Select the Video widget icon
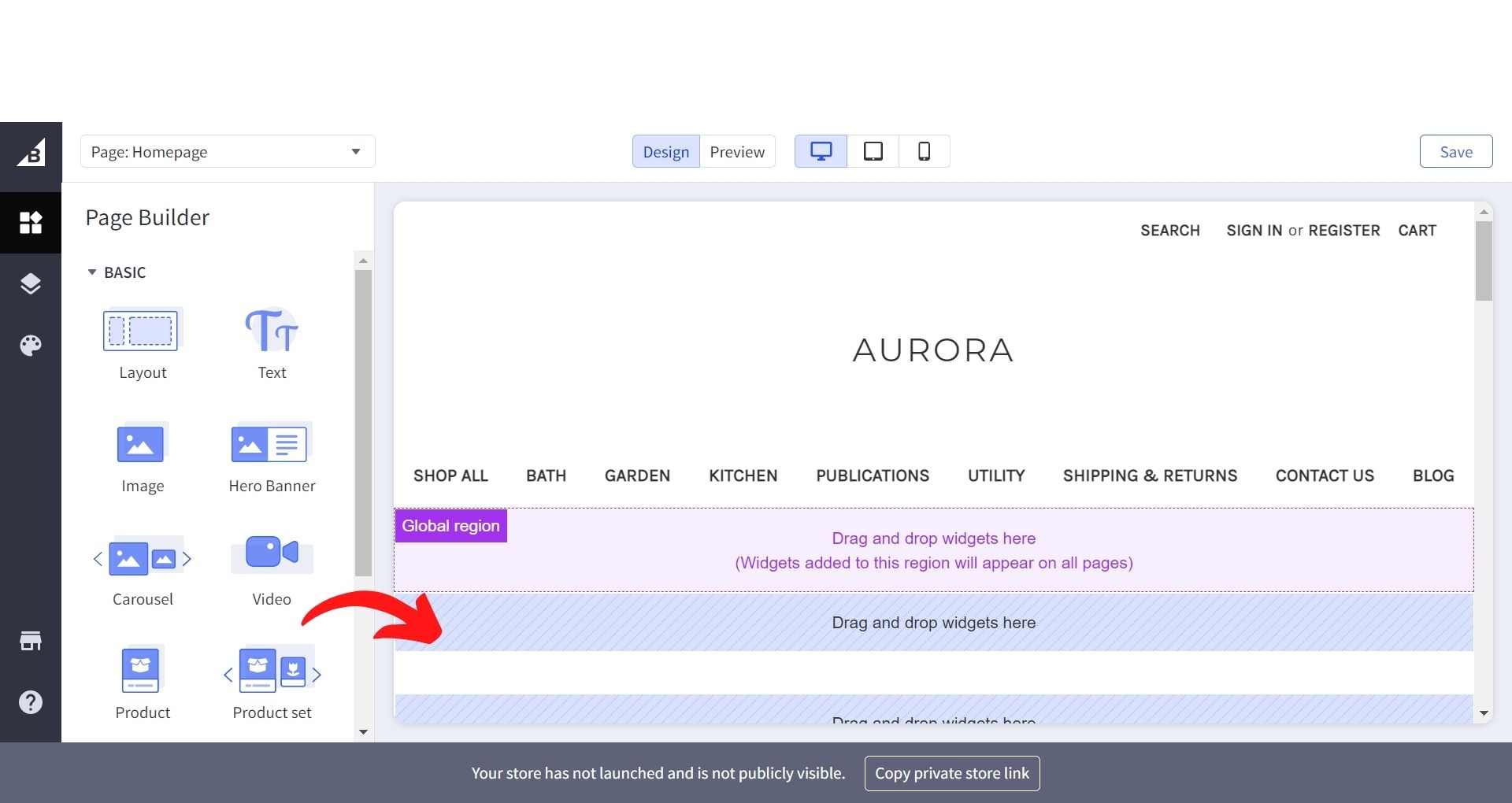Screen dimensions: 1512x803 (272, 553)
